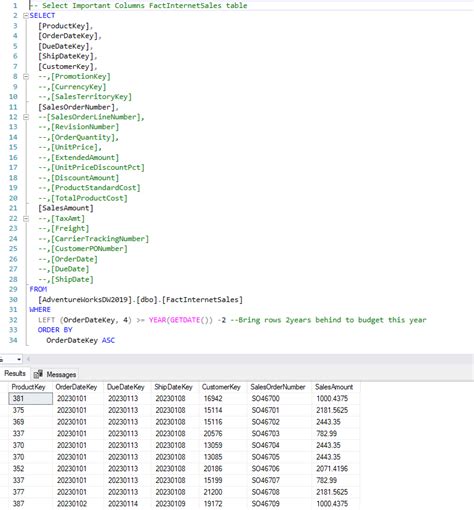Collapse the commented block at SalesOrderLineNumber line

(26, 117)
